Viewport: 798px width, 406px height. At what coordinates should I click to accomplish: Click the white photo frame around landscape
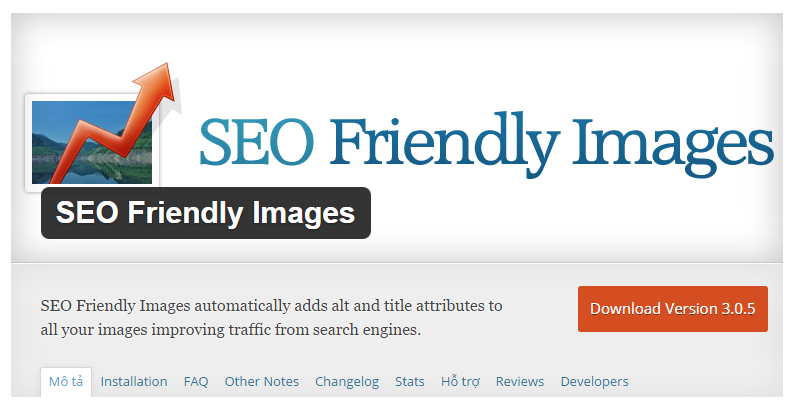coord(92,142)
